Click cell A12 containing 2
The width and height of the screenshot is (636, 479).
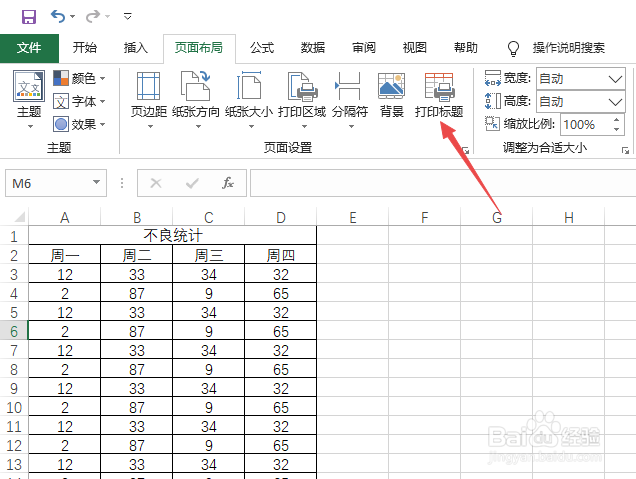[64, 445]
